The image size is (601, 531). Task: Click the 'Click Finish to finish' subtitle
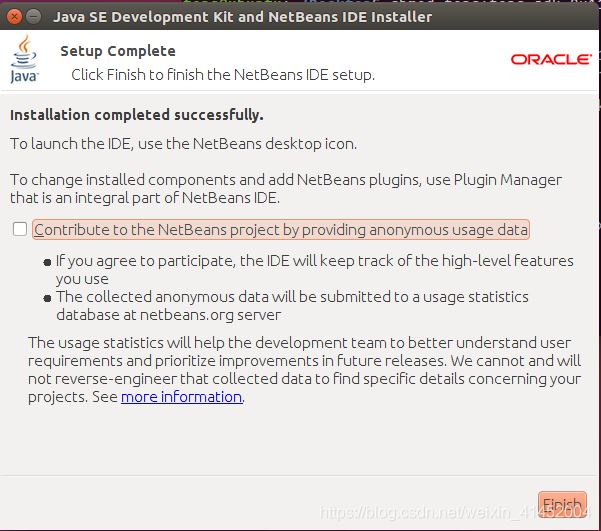[222, 75]
